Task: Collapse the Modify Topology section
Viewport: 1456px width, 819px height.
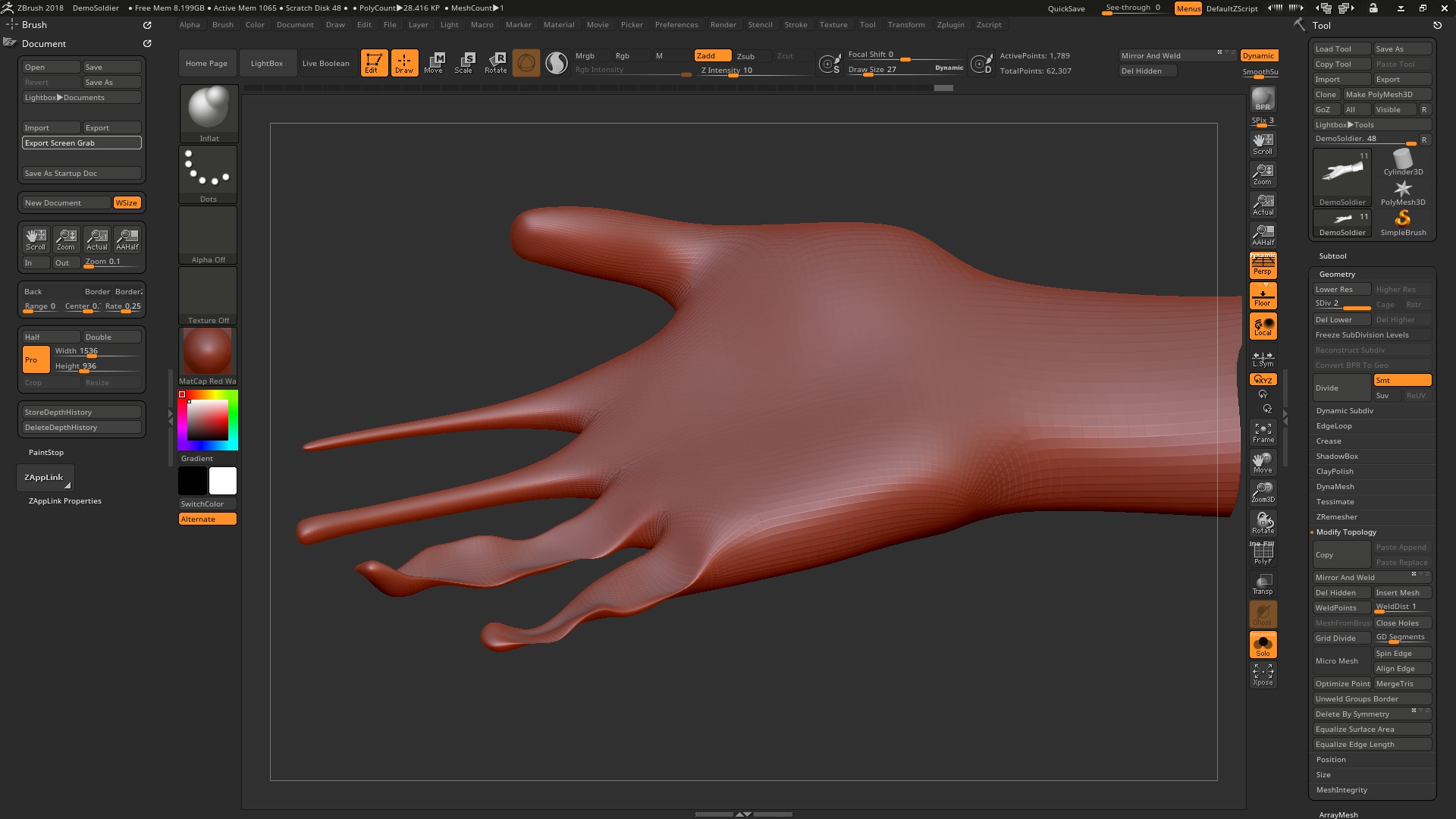Action: [x=1346, y=532]
